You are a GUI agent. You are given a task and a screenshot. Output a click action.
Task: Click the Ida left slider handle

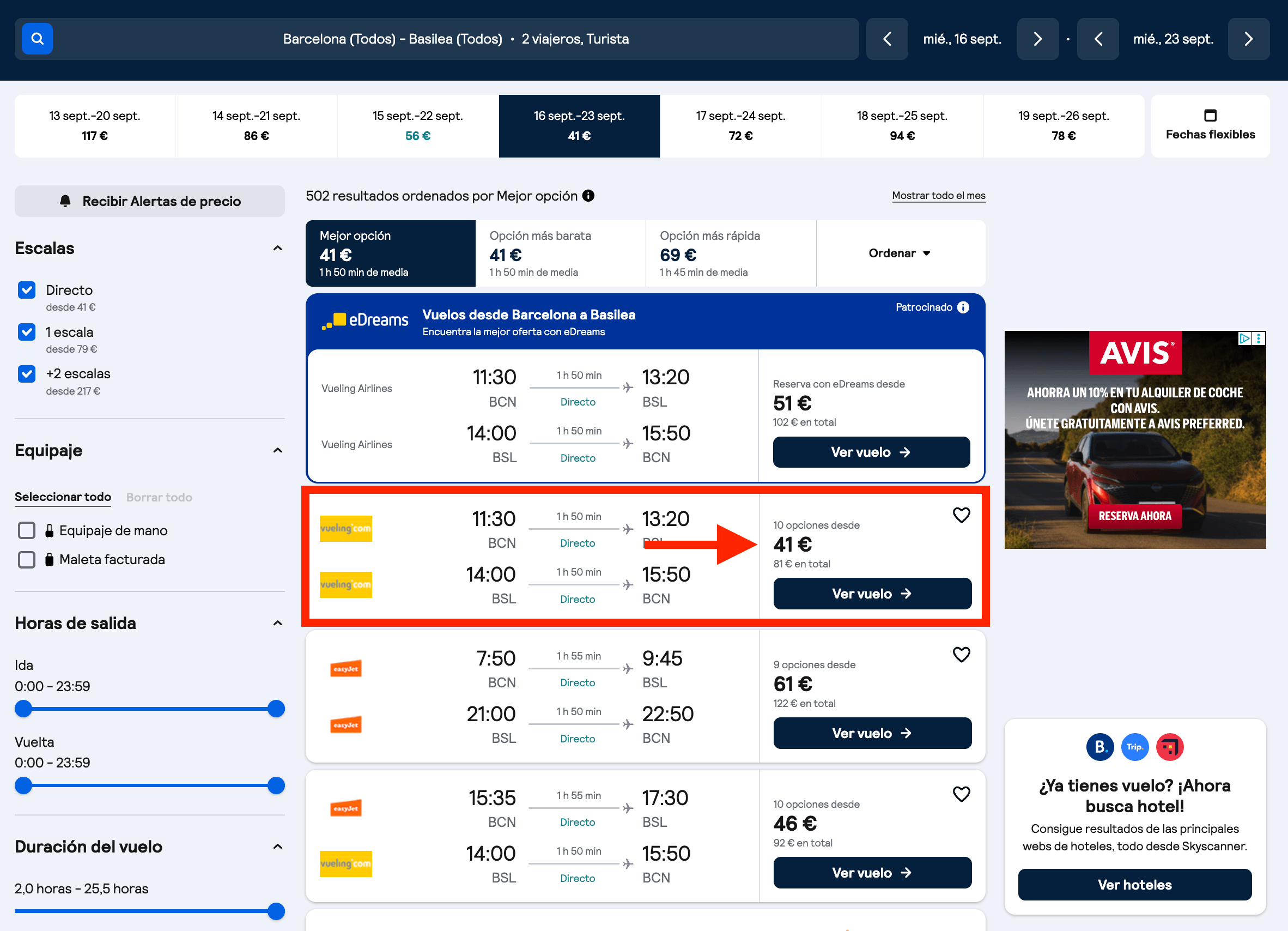click(23, 709)
